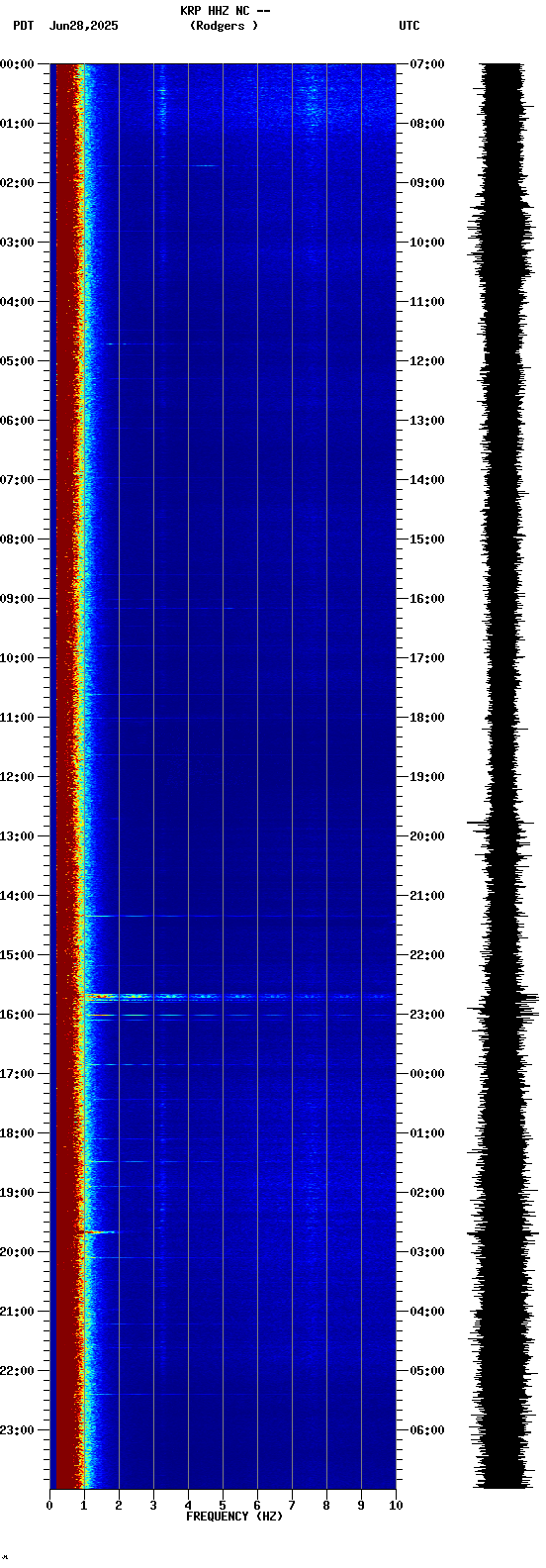Click the station title 'KRP HHZ NC --'
Image resolution: width=546 pixels, height=1568 pixels.
click(225, 11)
